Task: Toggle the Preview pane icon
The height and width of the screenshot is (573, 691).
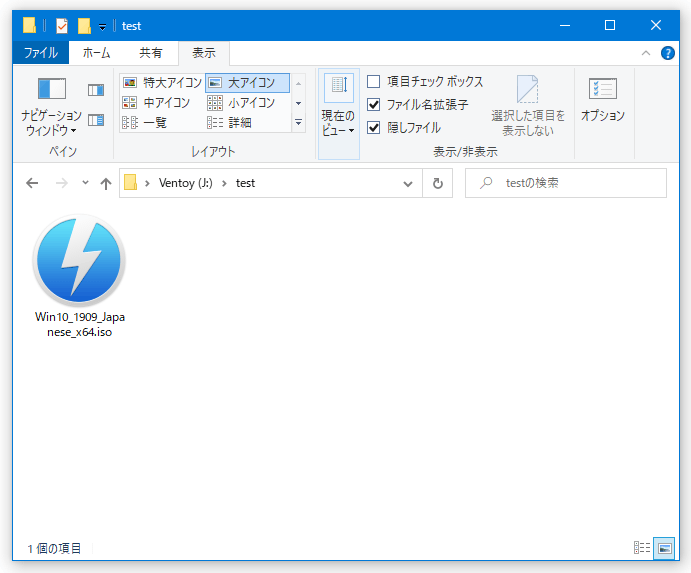Action: click(x=96, y=90)
